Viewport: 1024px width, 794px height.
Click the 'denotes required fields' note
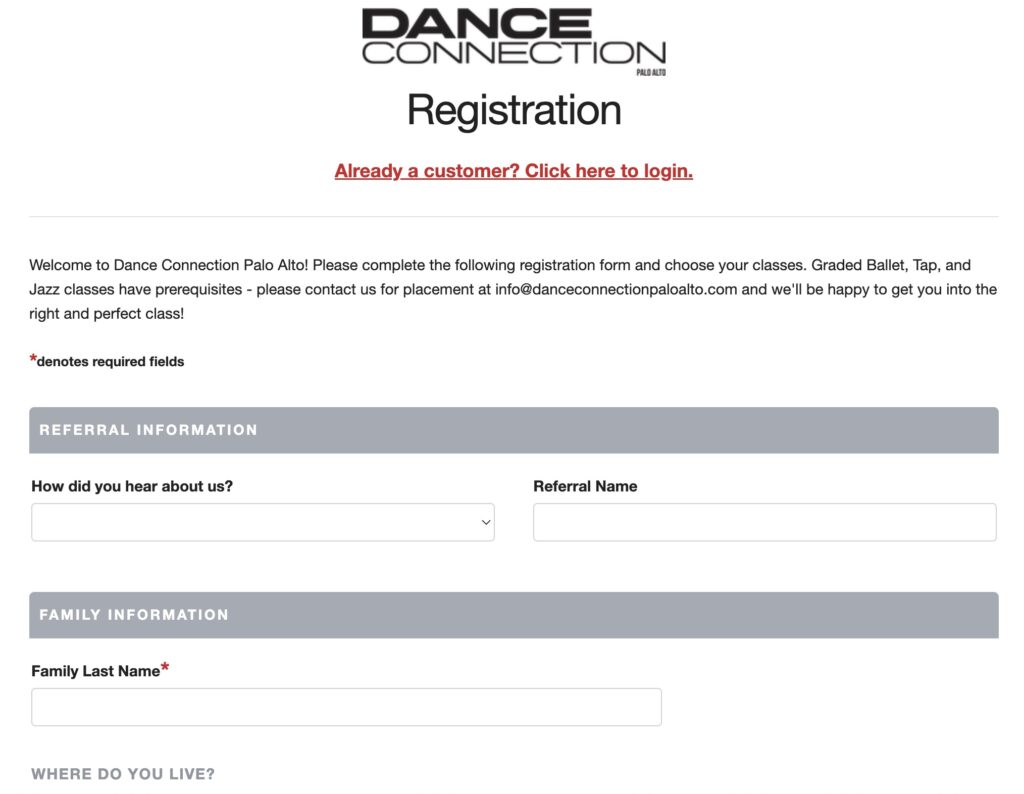tap(110, 362)
